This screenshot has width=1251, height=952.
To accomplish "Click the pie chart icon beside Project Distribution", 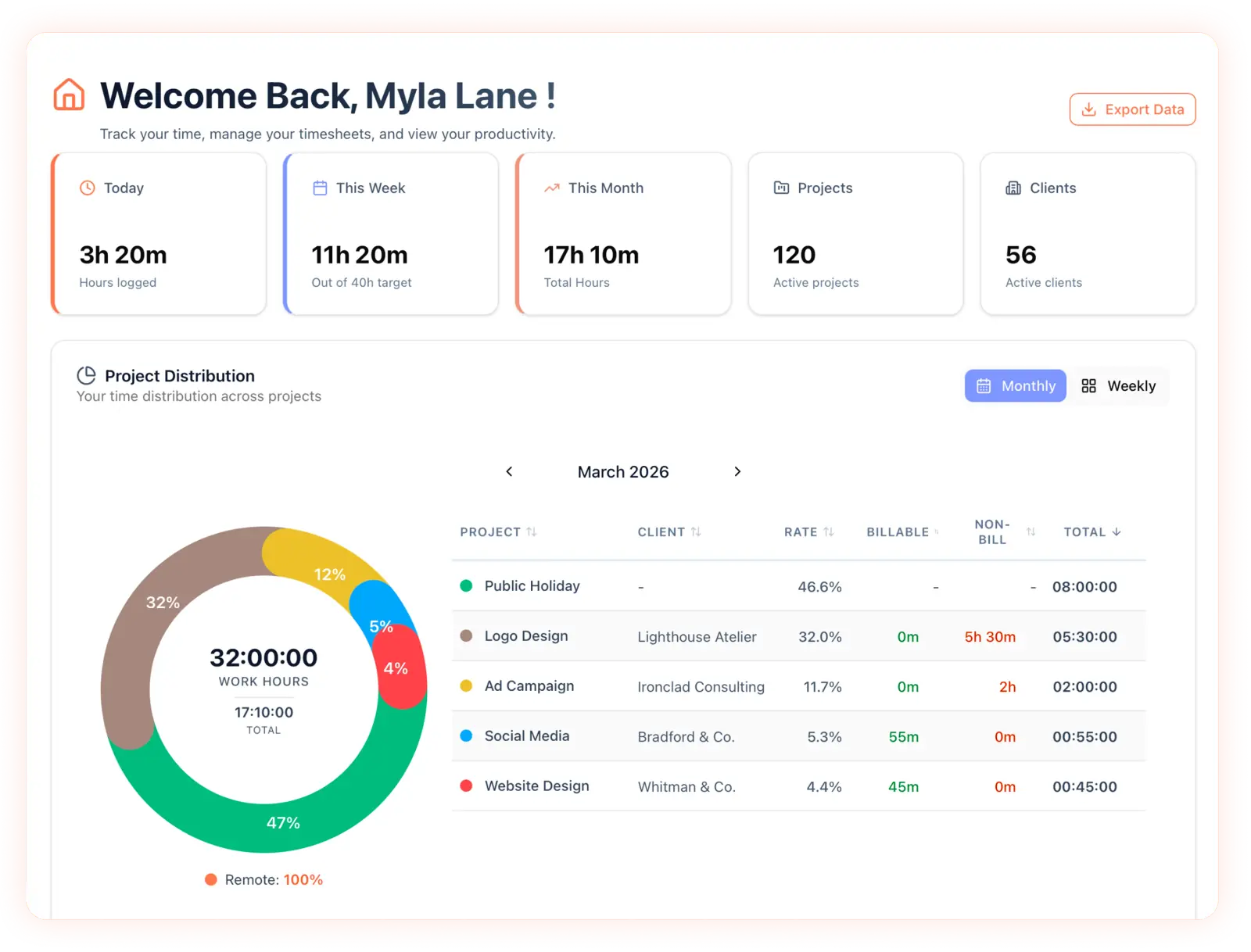I will click(x=88, y=375).
